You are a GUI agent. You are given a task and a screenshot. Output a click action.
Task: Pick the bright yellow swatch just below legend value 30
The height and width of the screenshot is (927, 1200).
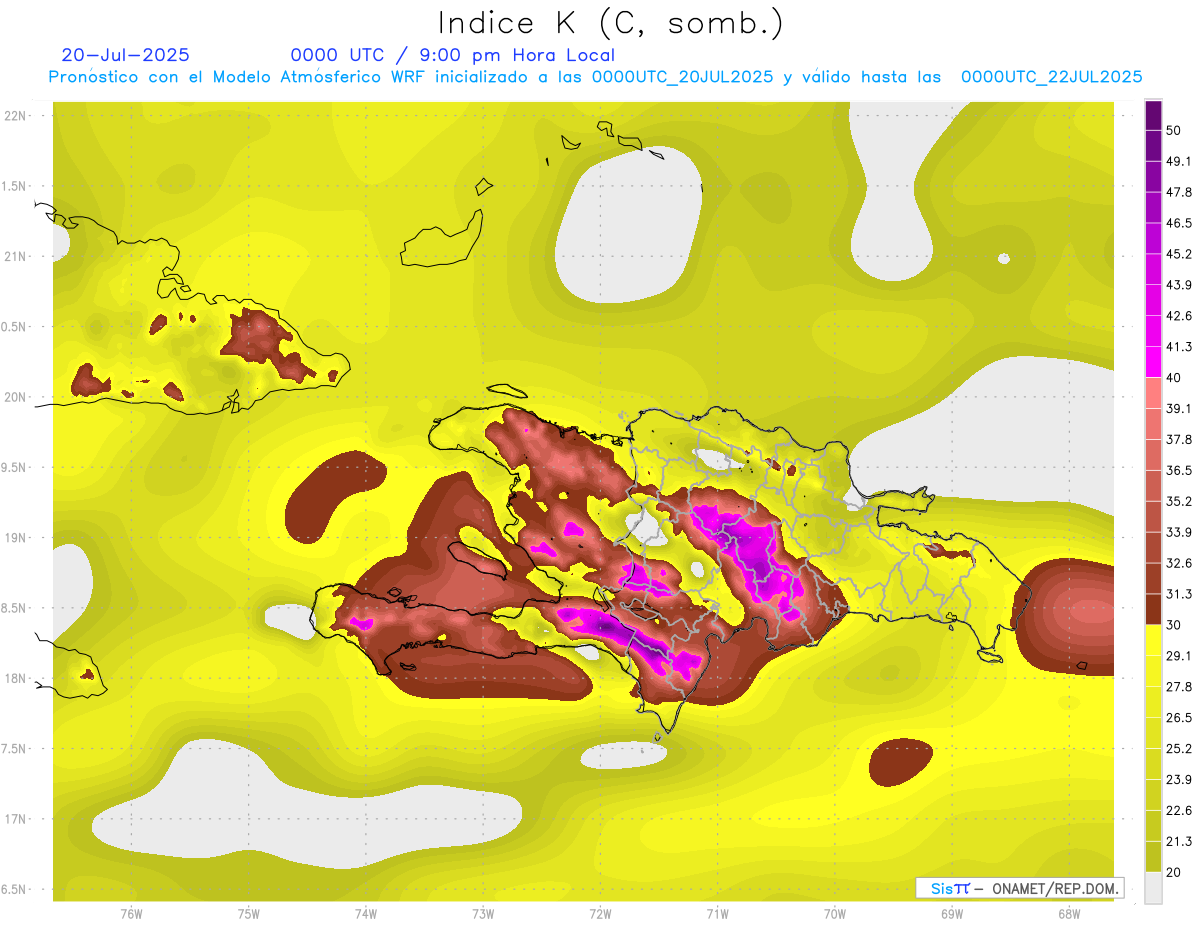(1154, 640)
